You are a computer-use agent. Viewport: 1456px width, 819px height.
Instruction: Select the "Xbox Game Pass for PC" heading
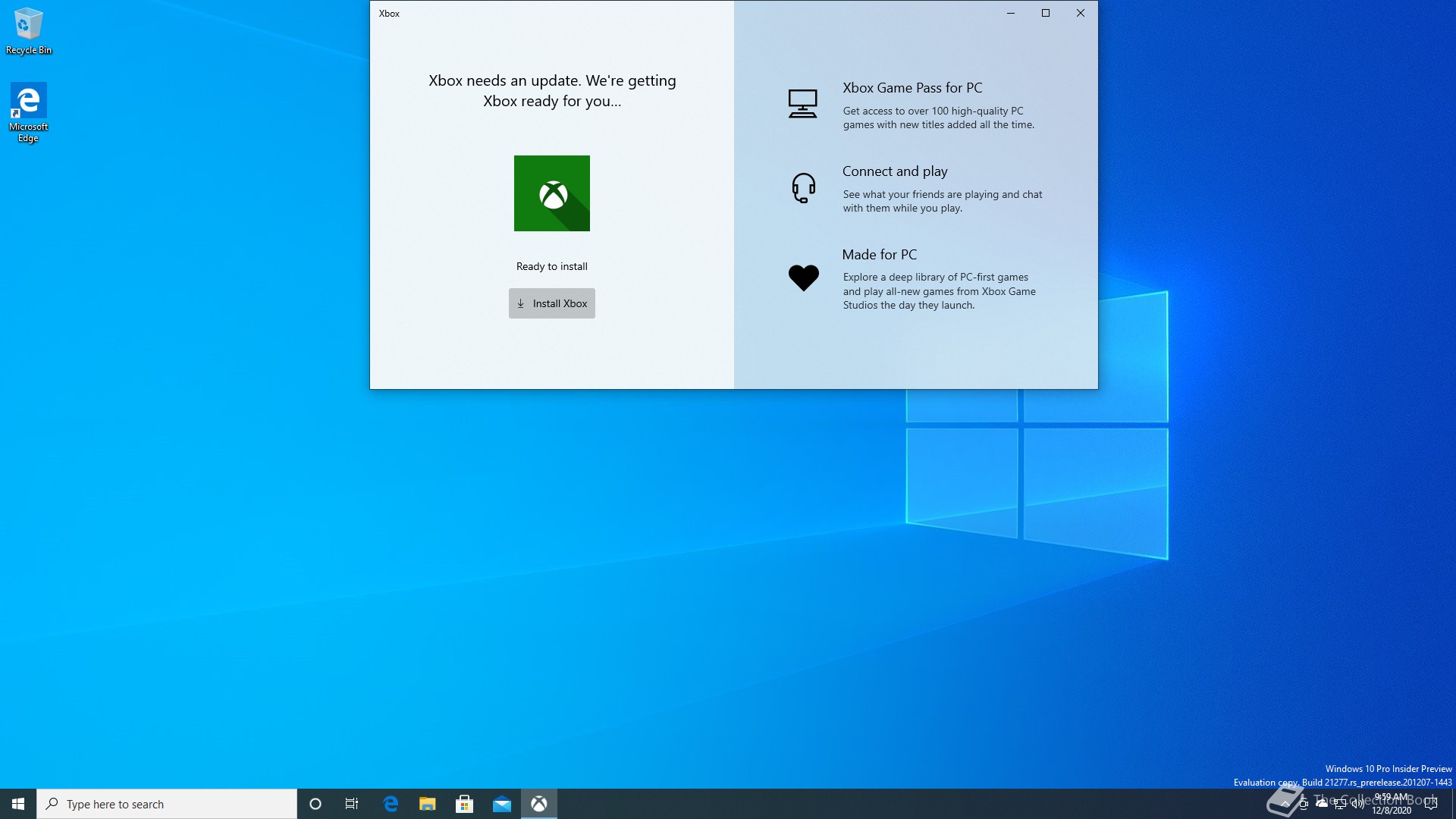pos(912,88)
